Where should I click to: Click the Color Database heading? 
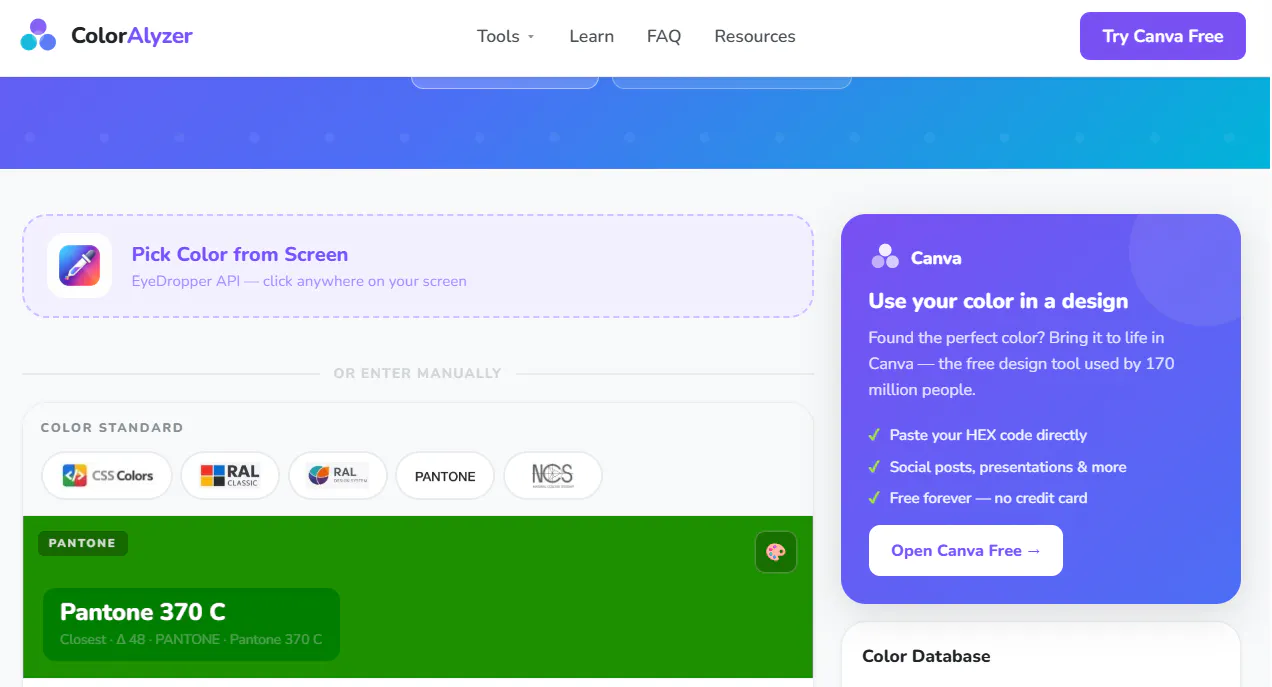click(x=927, y=656)
